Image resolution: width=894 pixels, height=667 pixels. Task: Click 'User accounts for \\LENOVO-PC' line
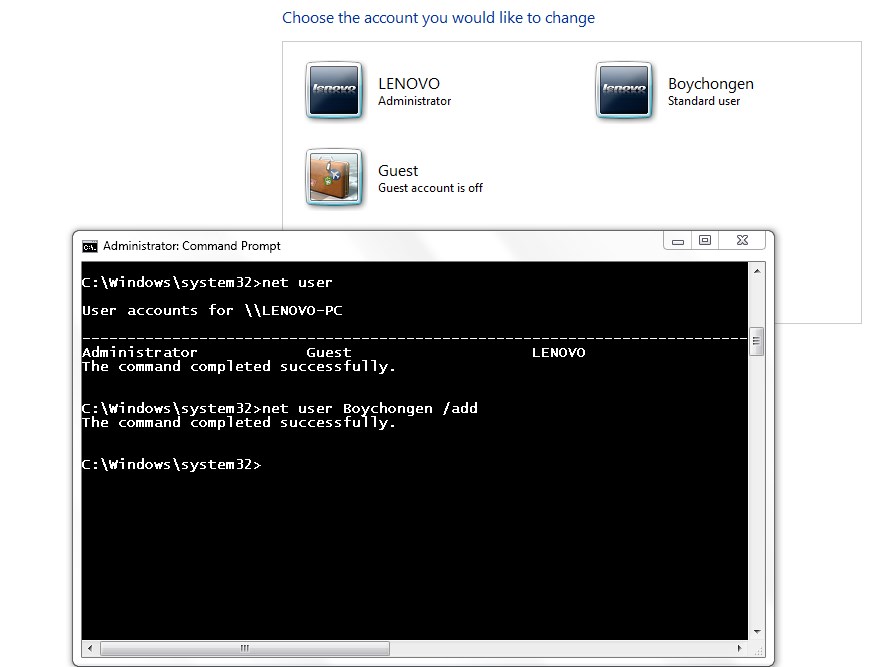[x=212, y=311]
